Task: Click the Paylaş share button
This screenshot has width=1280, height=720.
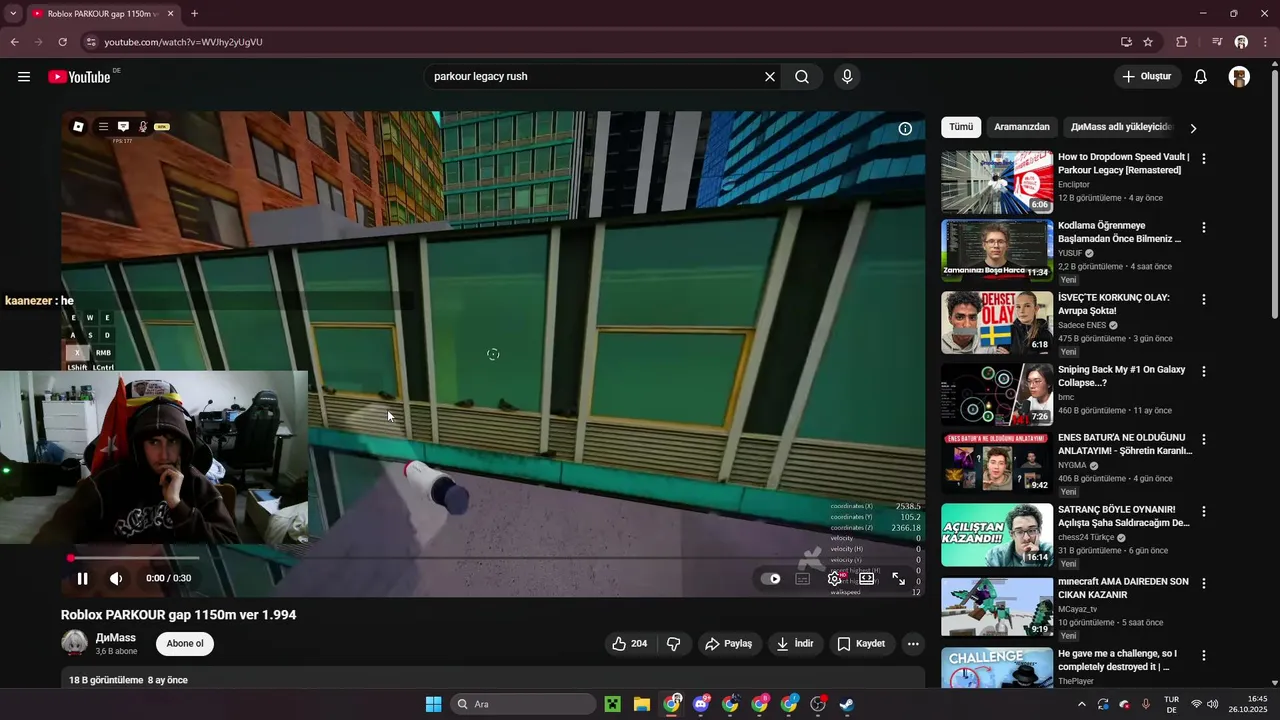Action: pyautogui.click(x=729, y=644)
